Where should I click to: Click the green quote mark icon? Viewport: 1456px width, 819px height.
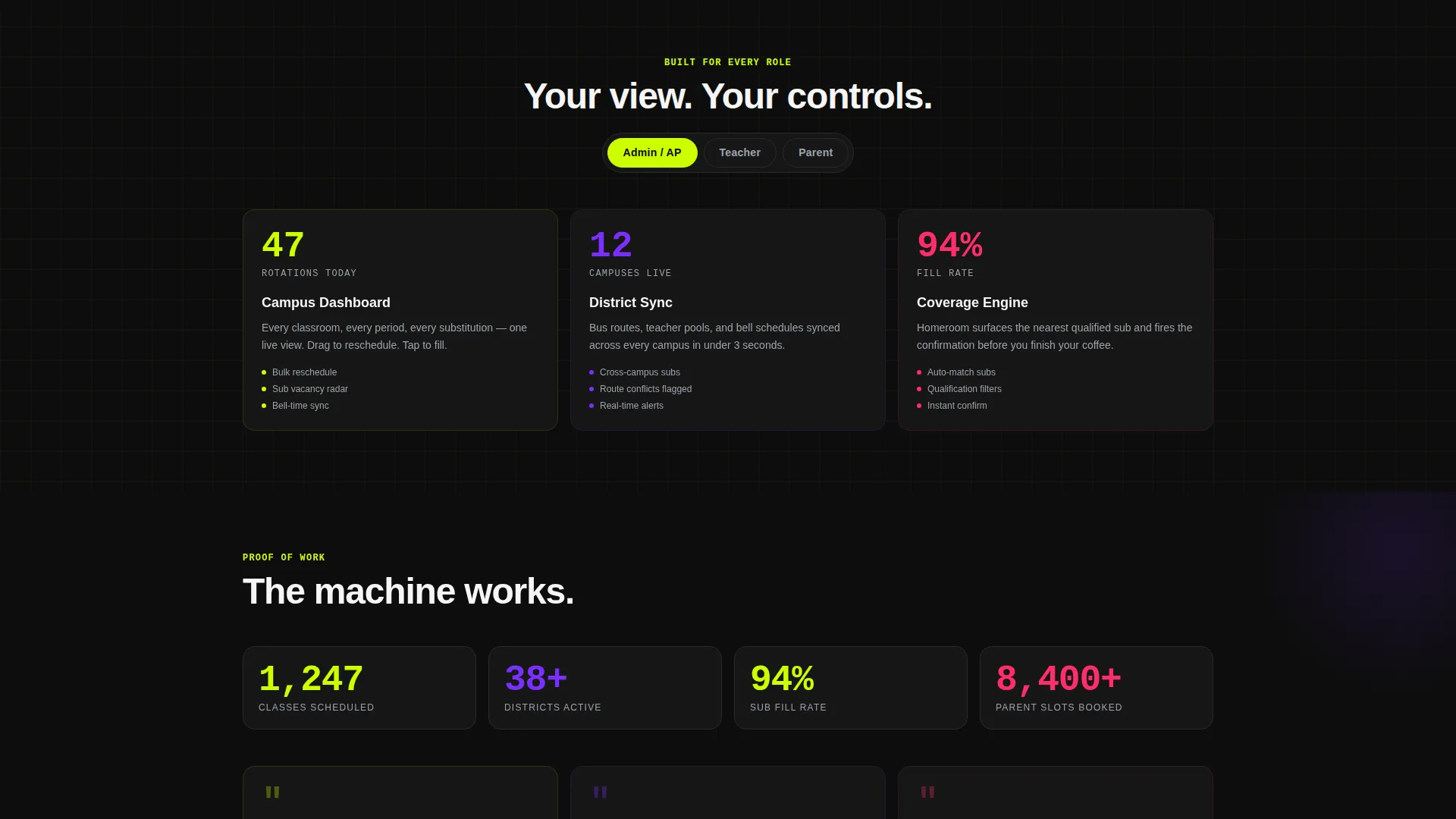[273, 794]
